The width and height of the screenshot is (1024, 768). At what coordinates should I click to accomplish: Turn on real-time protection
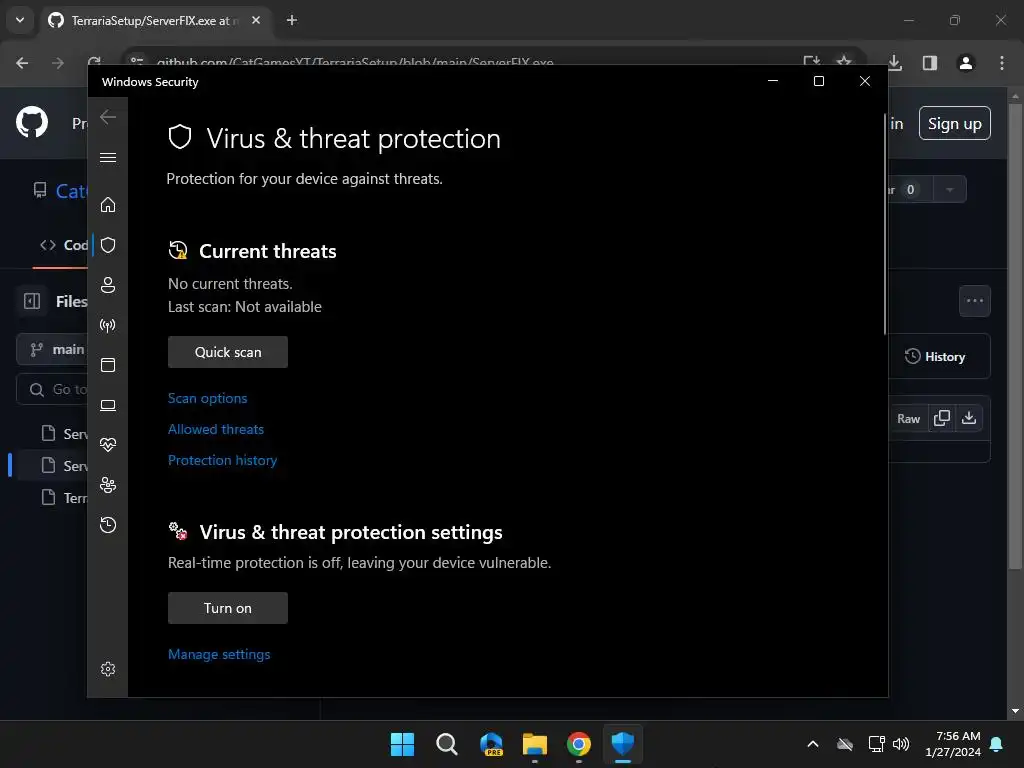coord(228,608)
